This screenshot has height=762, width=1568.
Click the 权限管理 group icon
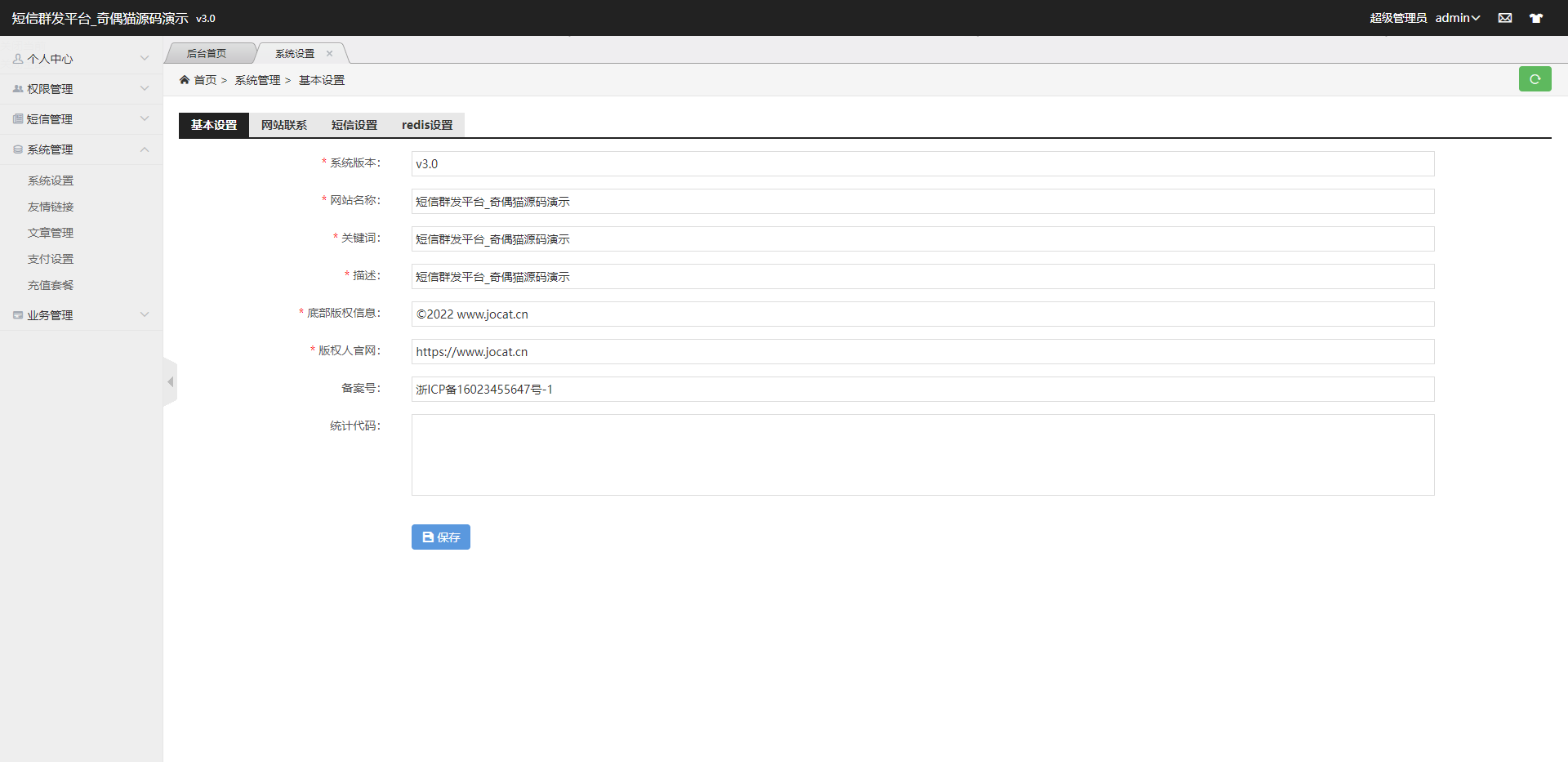tap(18, 89)
